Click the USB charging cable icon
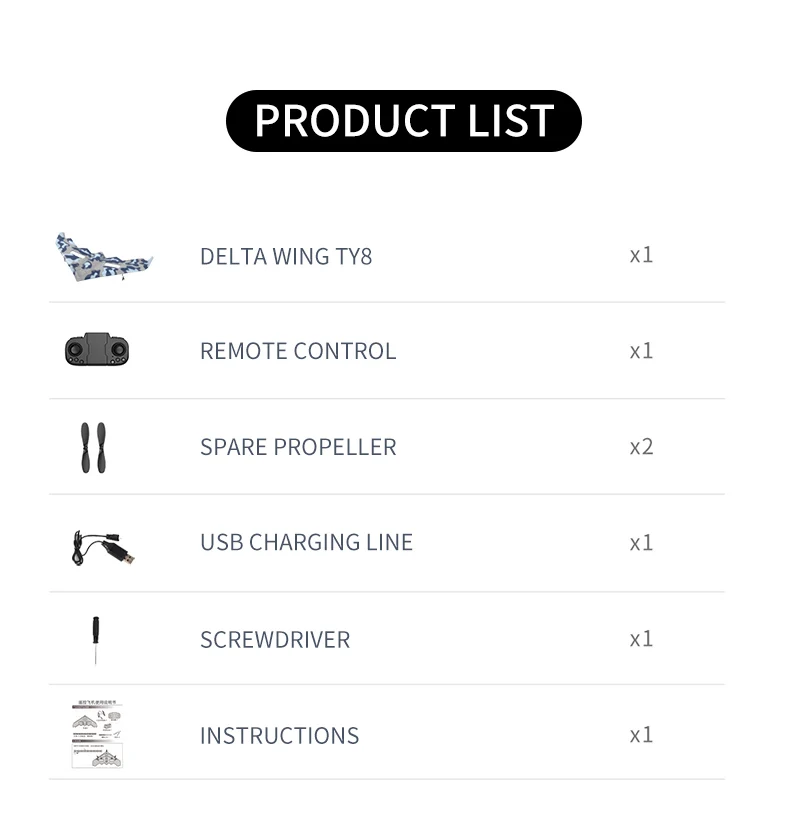The image size is (800, 833). pyautogui.click(x=103, y=548)
